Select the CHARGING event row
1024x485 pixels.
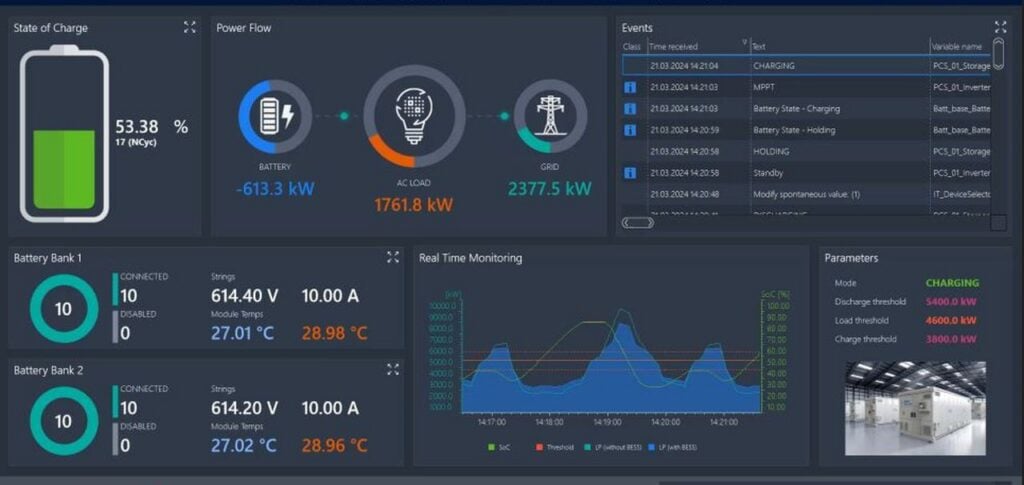807,66
